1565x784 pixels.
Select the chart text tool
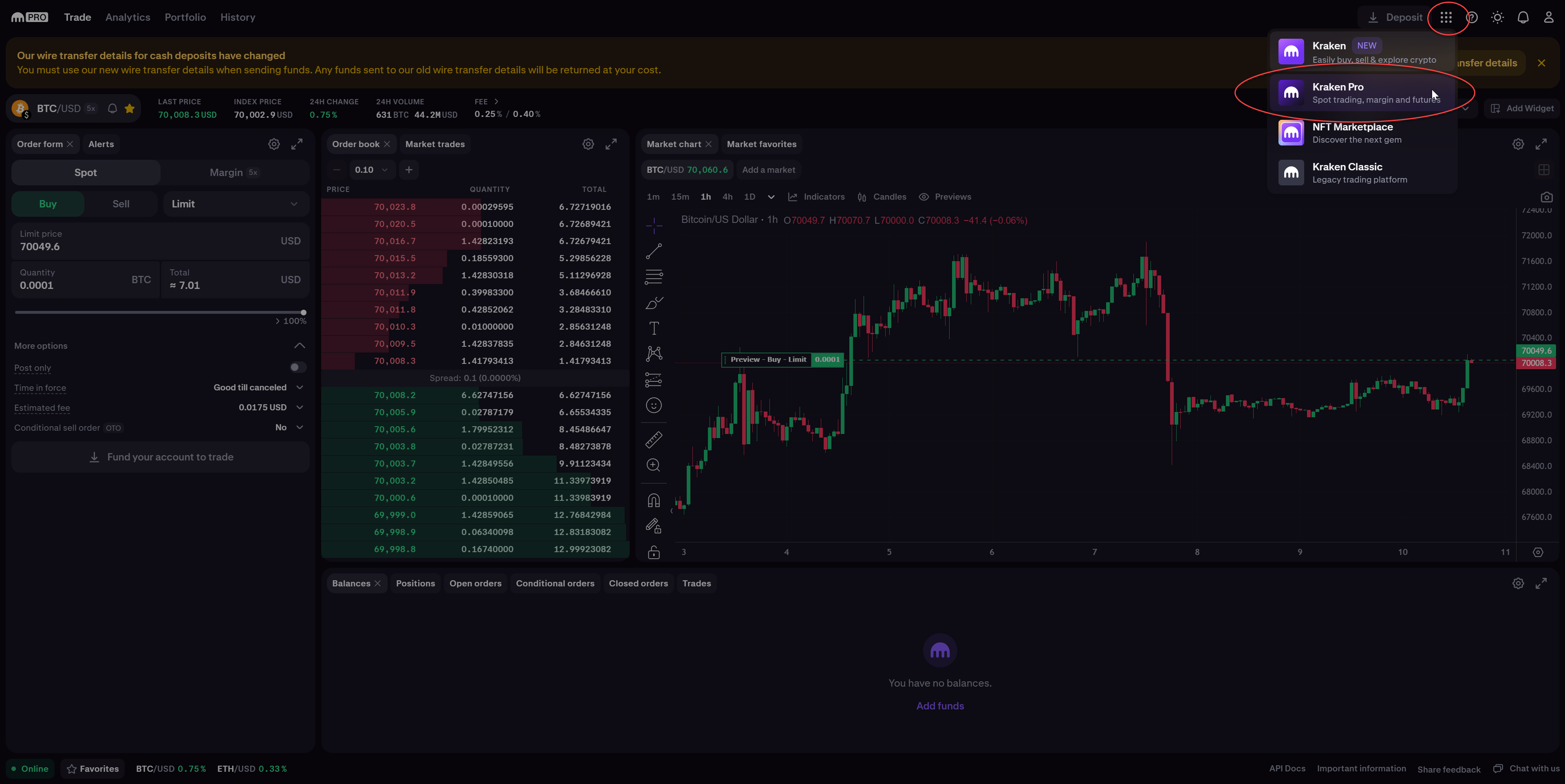click(654, 328)
